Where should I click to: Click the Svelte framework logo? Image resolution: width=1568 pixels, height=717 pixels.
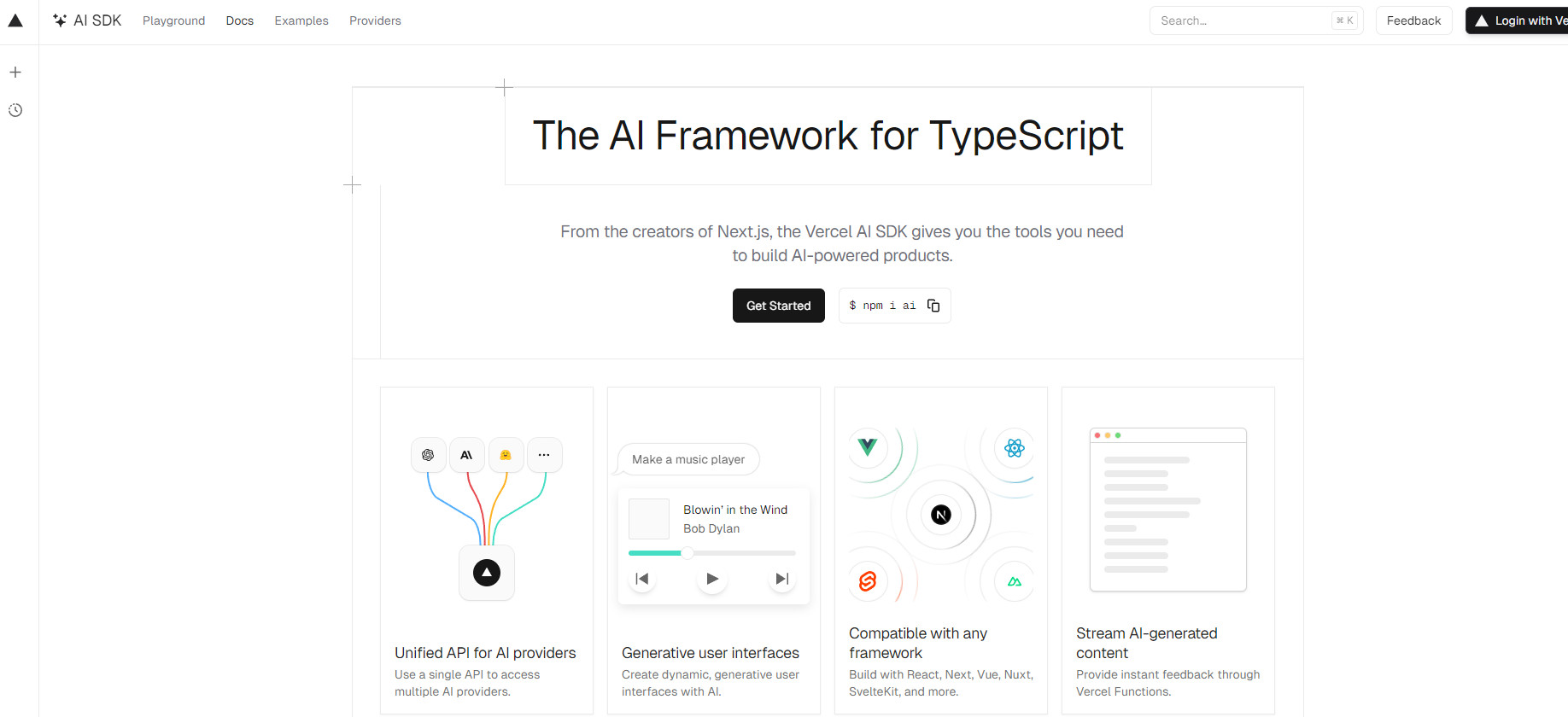[868, 581]
